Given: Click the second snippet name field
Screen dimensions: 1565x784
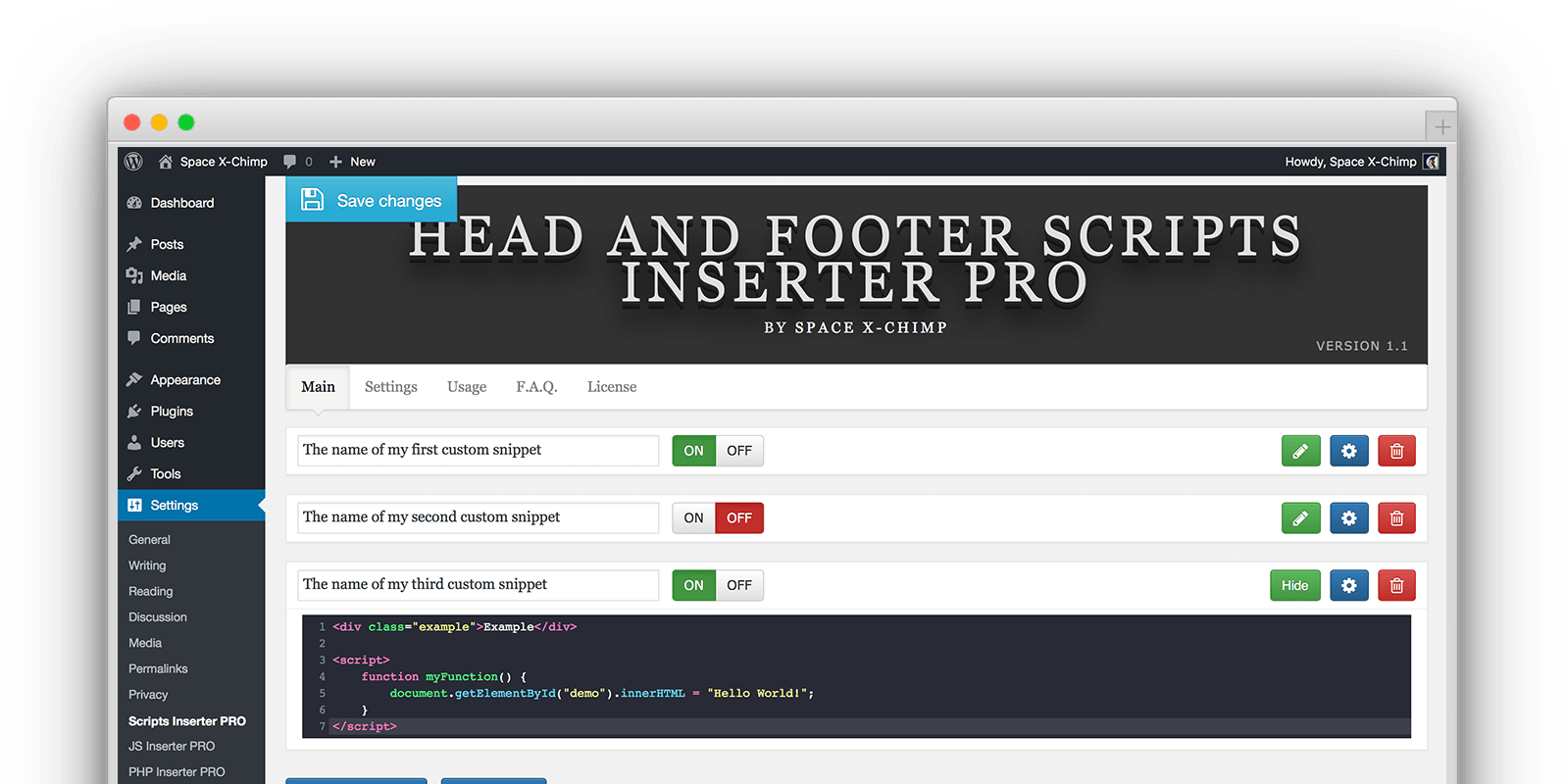Looking at the screenshot, I should tap(479, 518).
